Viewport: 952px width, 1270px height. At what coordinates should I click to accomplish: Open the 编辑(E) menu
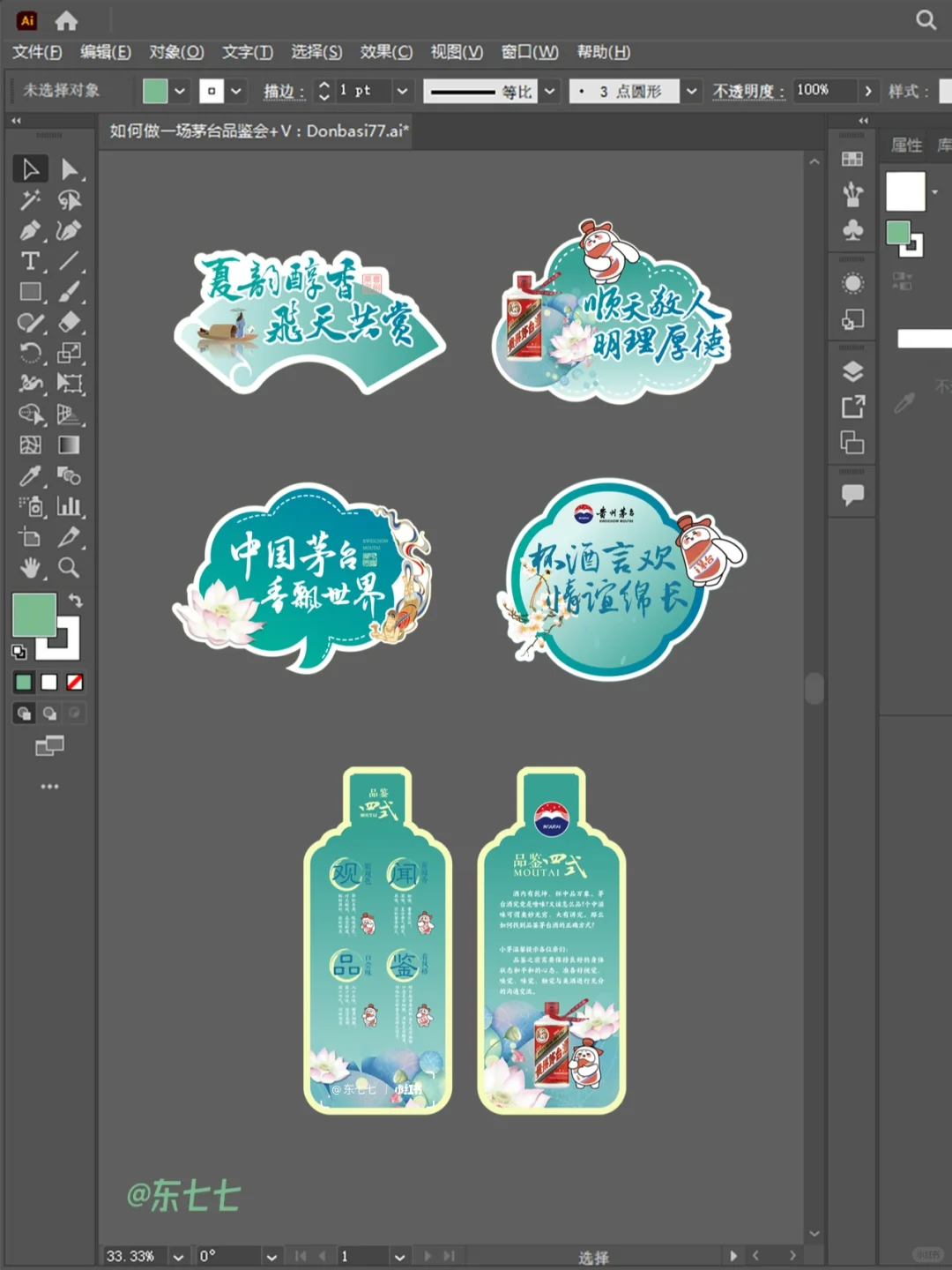106,52
